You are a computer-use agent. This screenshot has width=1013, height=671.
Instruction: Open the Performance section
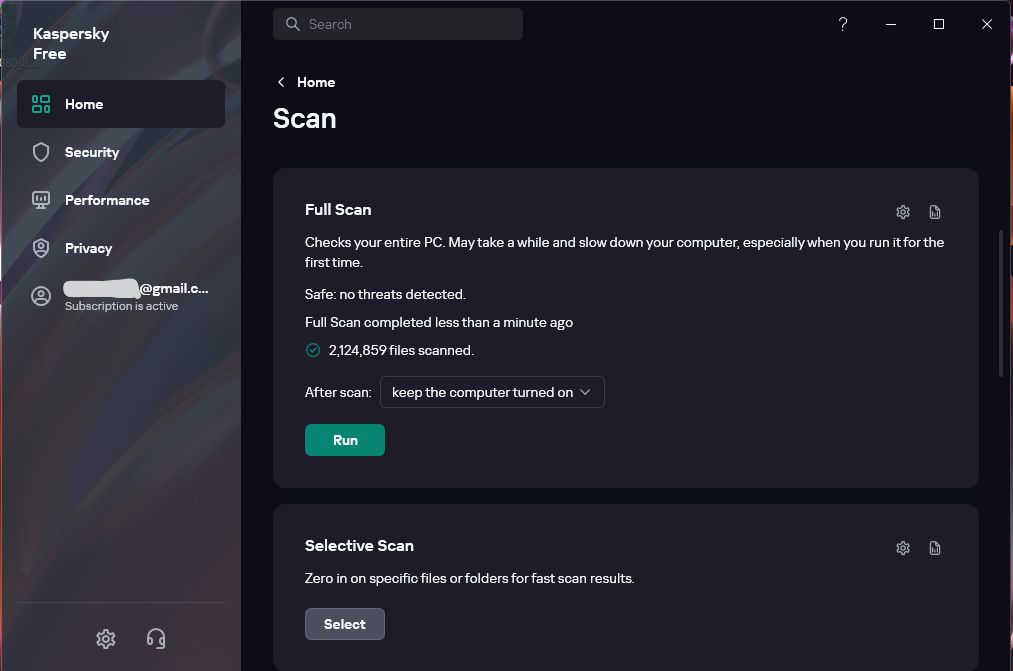click(121, 200)
